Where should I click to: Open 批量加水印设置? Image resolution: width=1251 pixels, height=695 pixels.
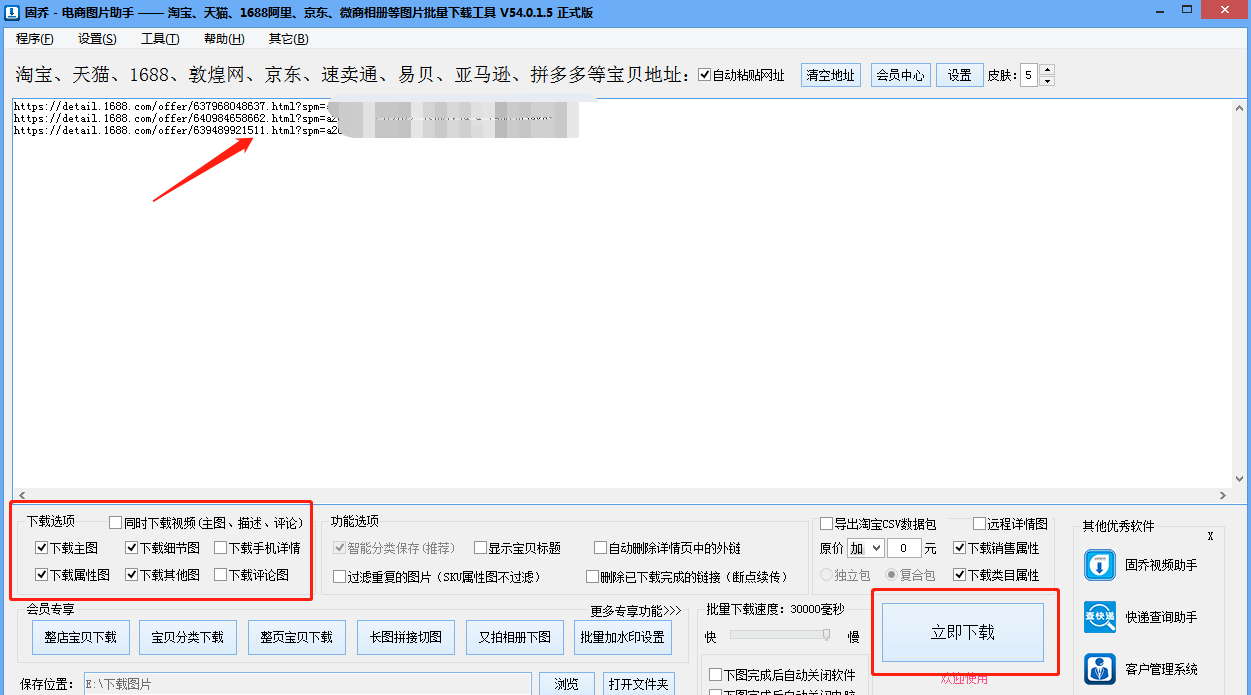(x=622, y=637)
